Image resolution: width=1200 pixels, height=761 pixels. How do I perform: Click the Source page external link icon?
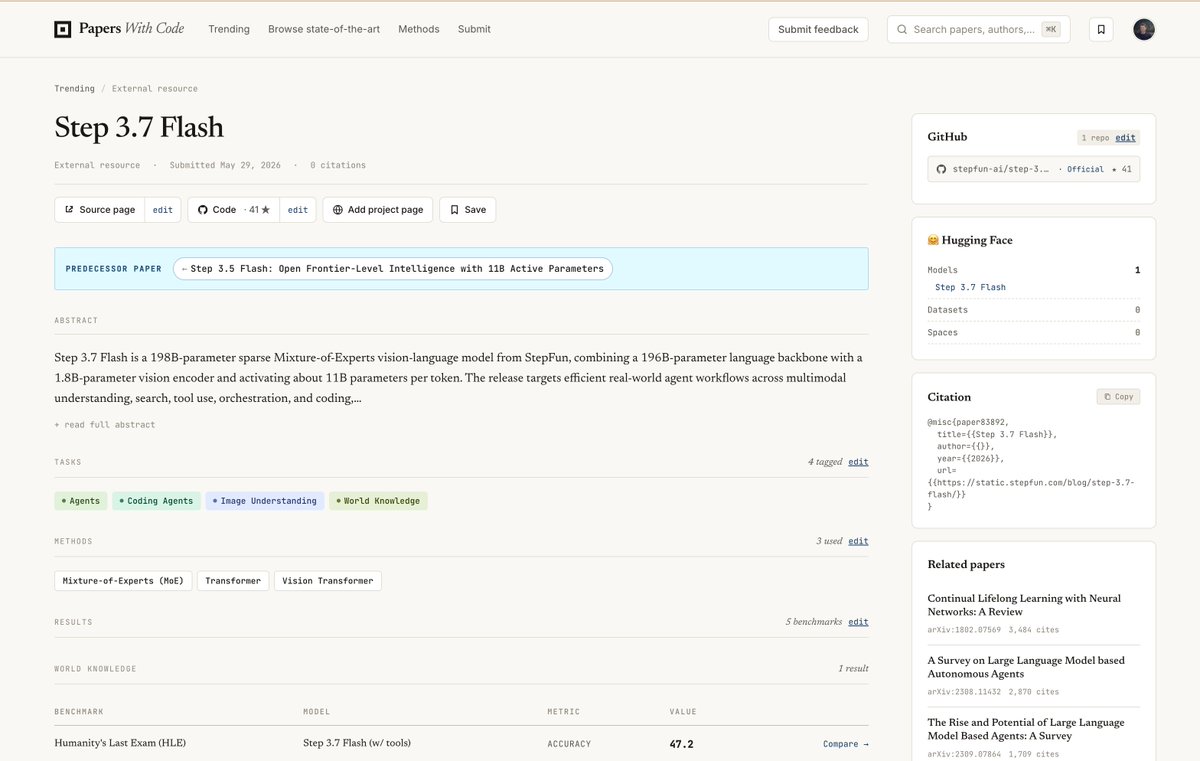(x=69, y=210)
